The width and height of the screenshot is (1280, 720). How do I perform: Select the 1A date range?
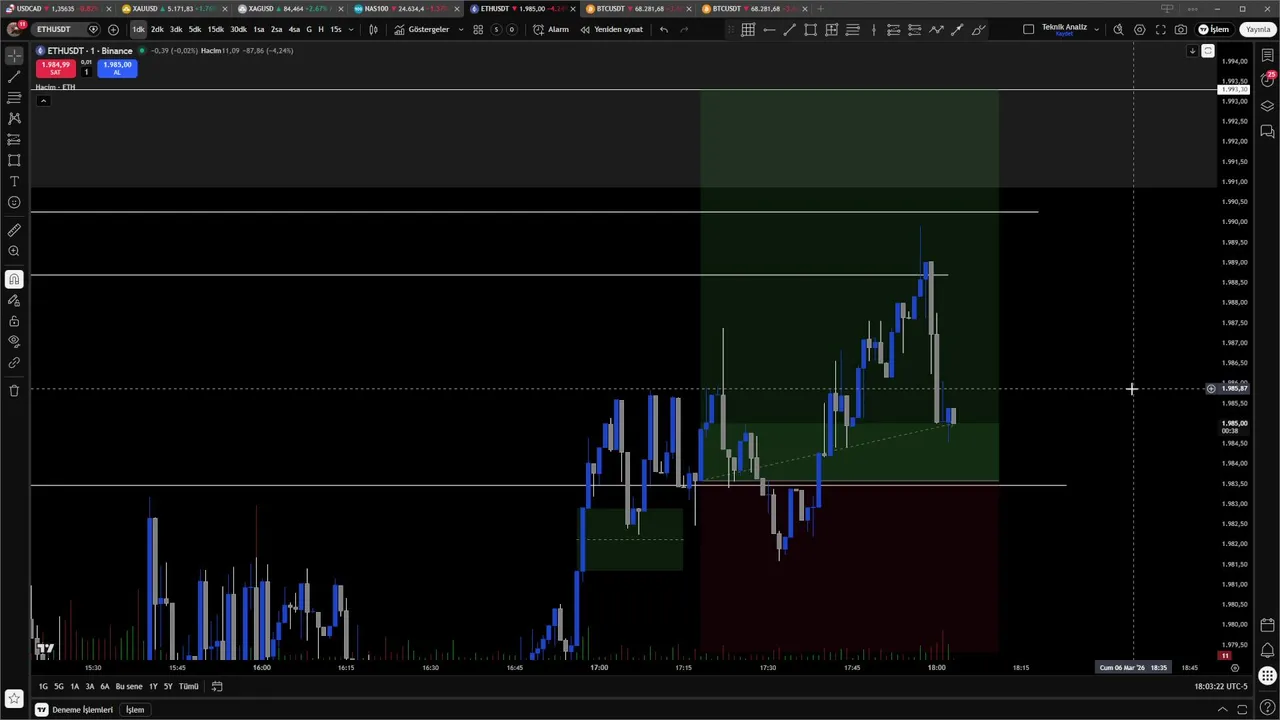(74, 686)
